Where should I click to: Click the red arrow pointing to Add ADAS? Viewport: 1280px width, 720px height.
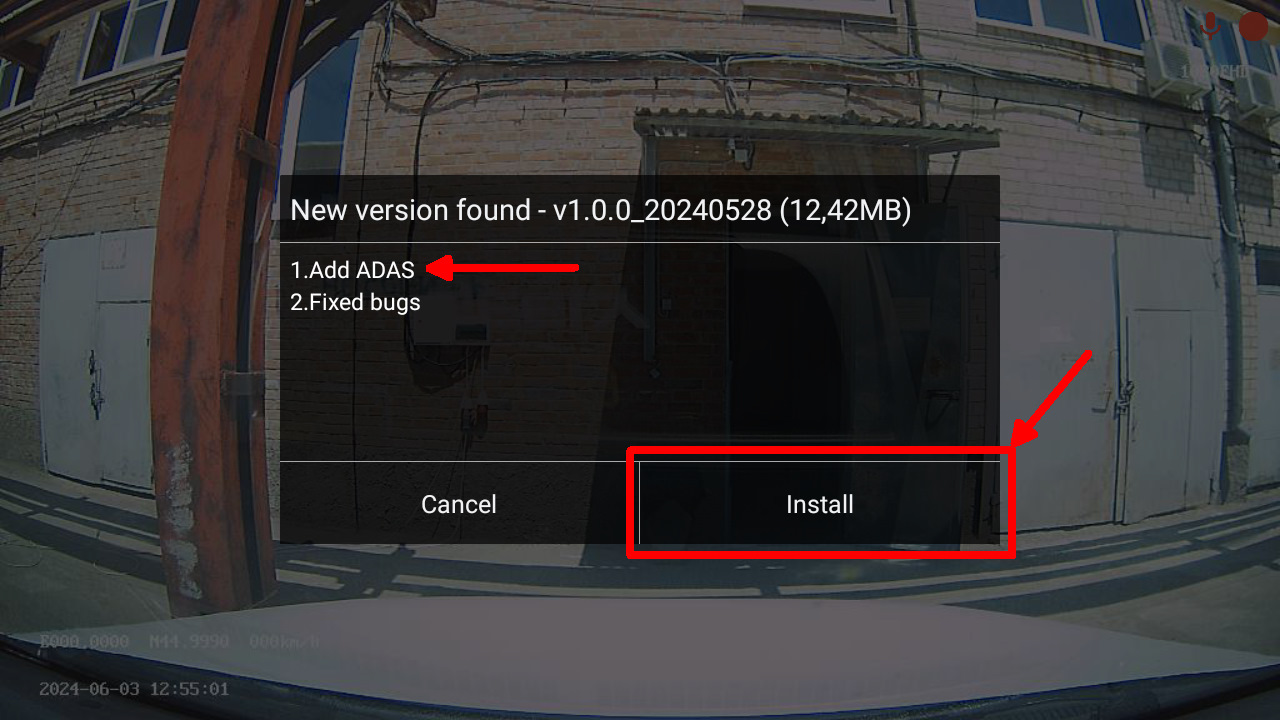[503, 267]
